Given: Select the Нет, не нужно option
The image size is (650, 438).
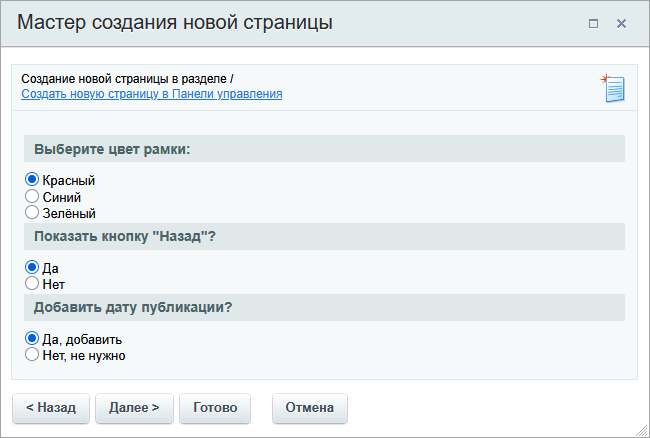Looking at the screenshot, I should pyautogui.click(x=32, y=354).
